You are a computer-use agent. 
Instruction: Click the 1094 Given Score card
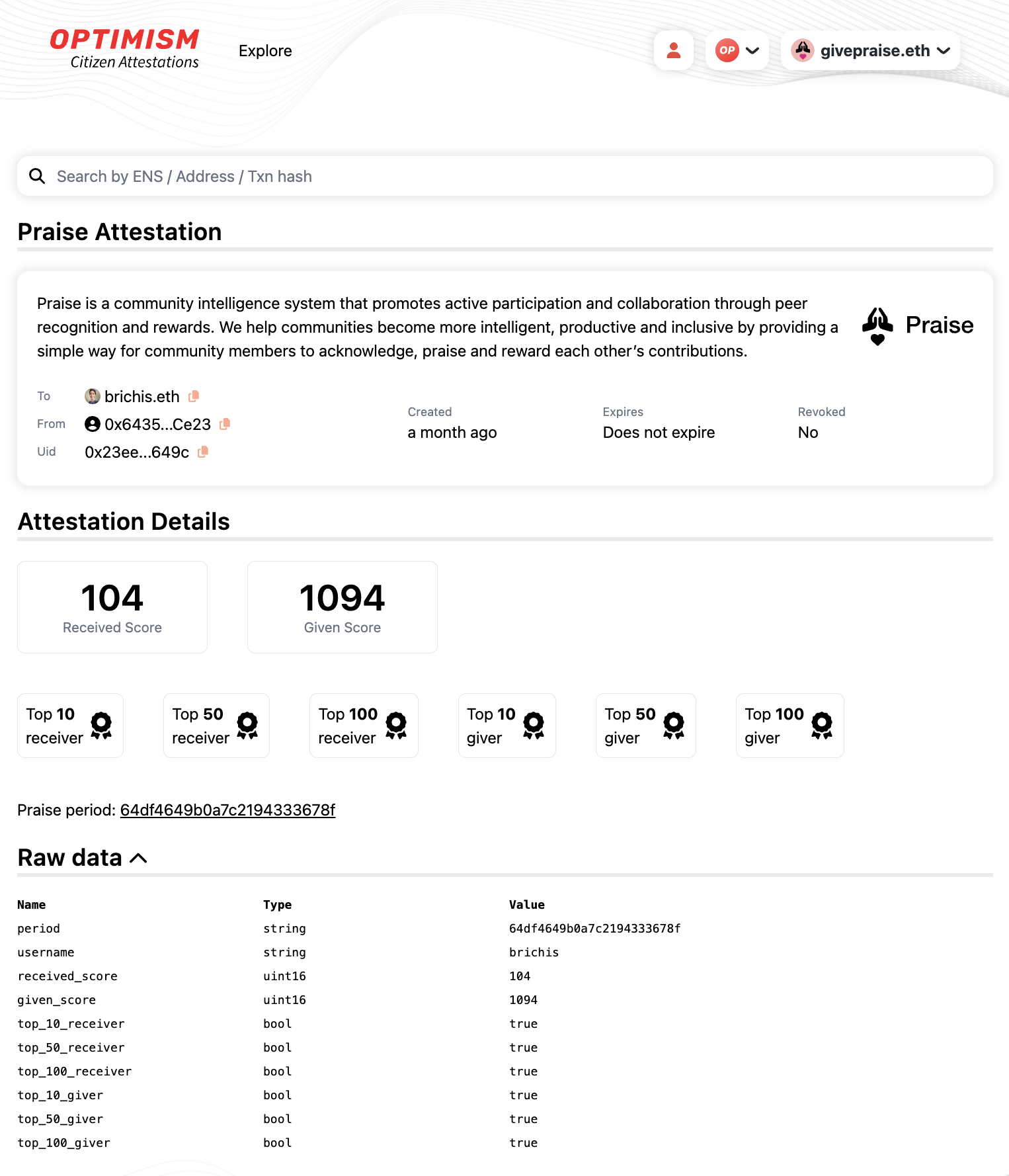tap(343, 607)
